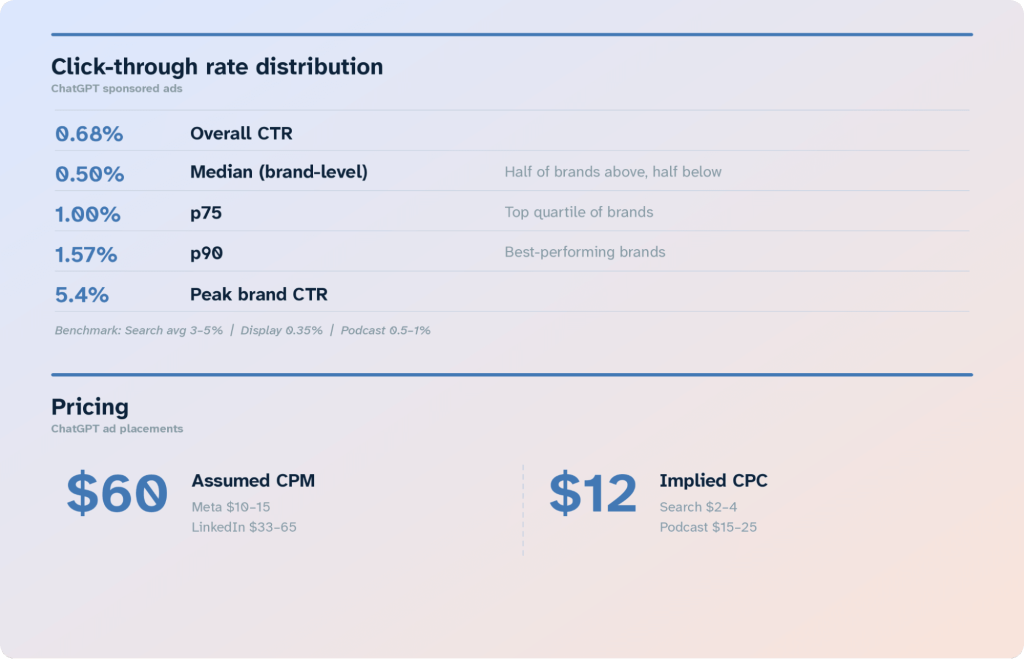Click the 'Display 0.35%' benchmark

pos(281,330)
